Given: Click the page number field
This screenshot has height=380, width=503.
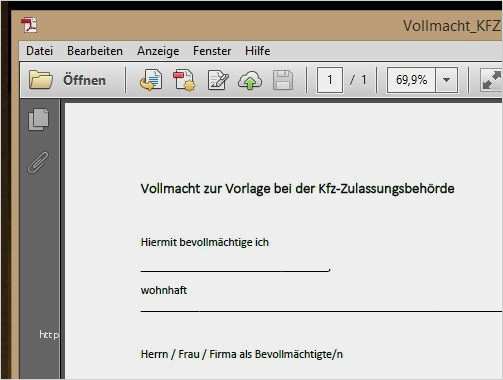Looking at the screenshot, I should tap(330, 80).
